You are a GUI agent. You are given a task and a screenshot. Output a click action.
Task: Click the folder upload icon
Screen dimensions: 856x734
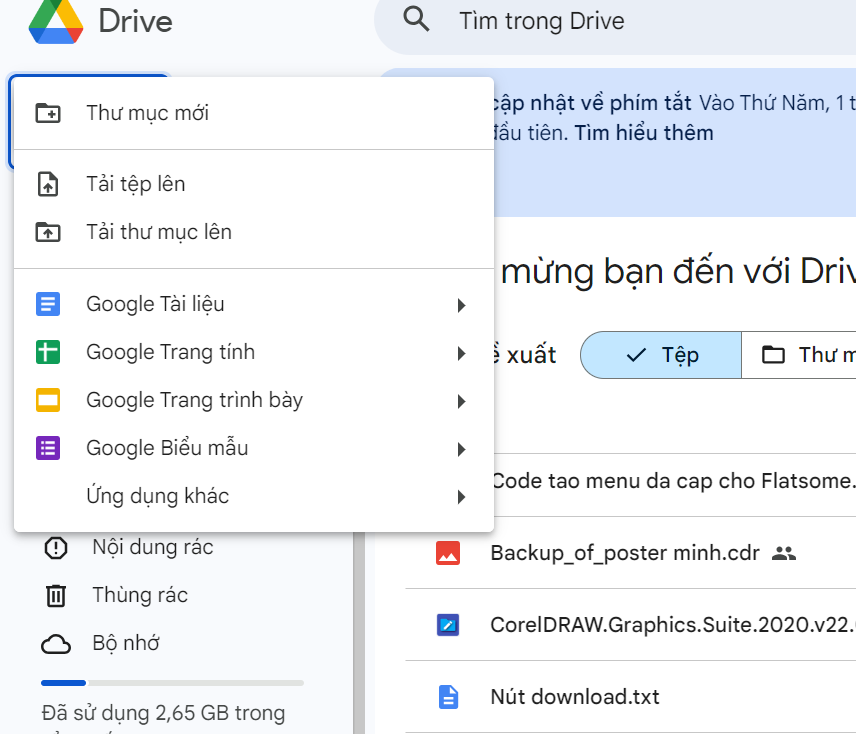[x=48, y=232]
